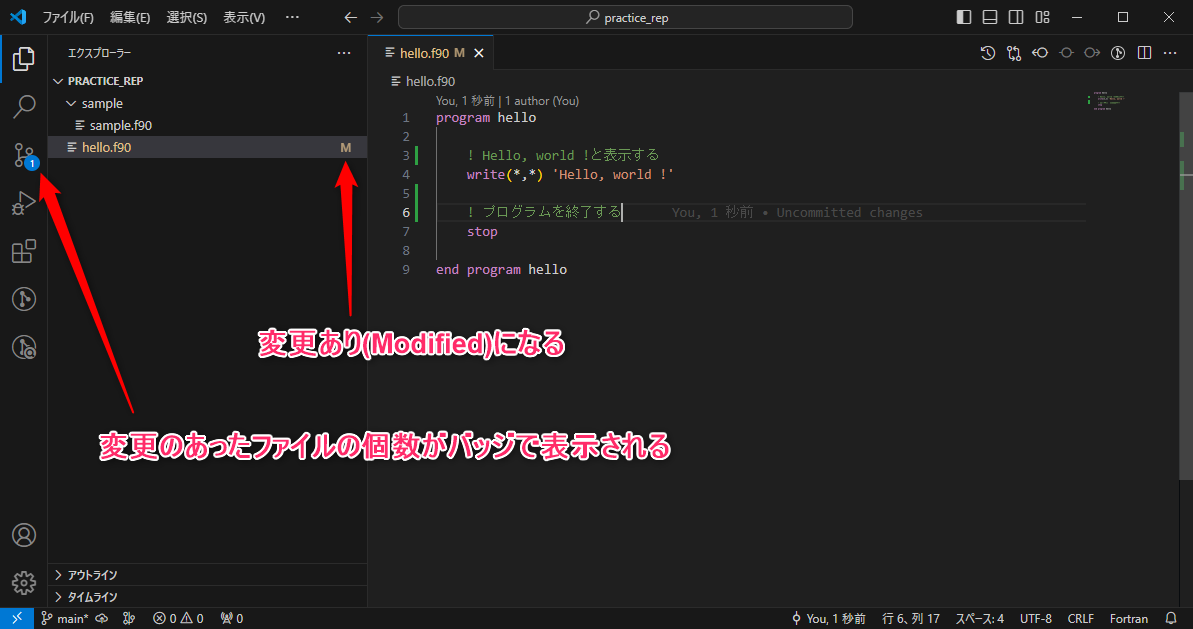Open the Git Graph activity icon

[x=24, y=299]
